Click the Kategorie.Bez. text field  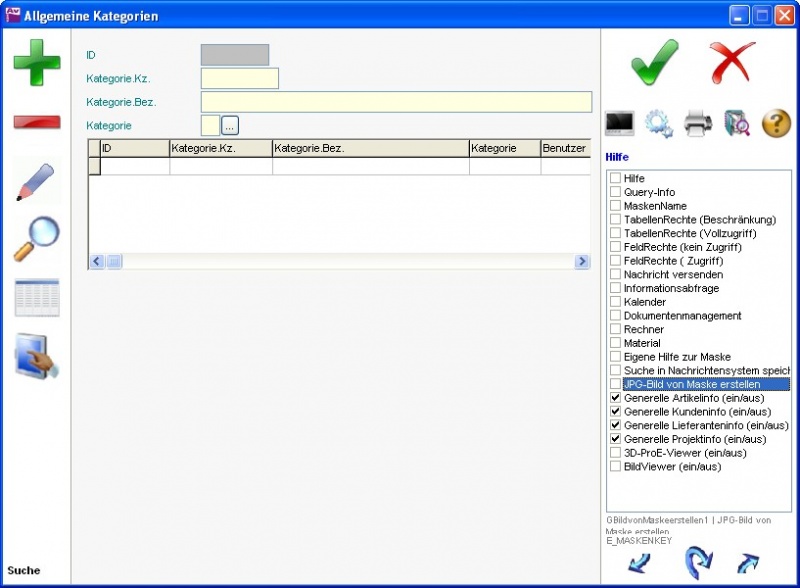396,102
